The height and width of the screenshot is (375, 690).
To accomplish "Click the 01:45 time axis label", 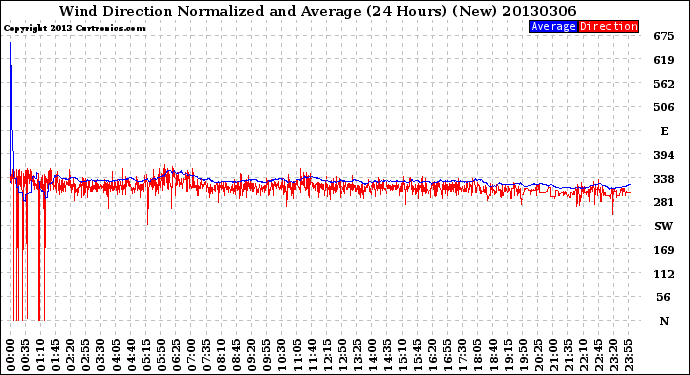I will (x=56, y=355).
